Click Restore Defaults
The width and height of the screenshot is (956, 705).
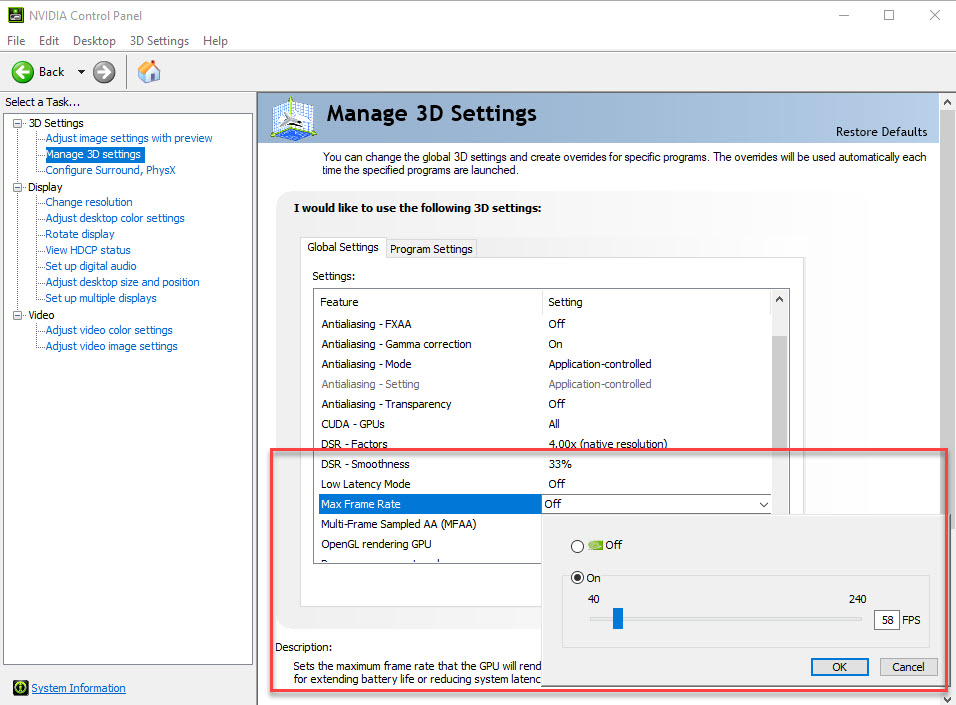(x=881, y=132)
